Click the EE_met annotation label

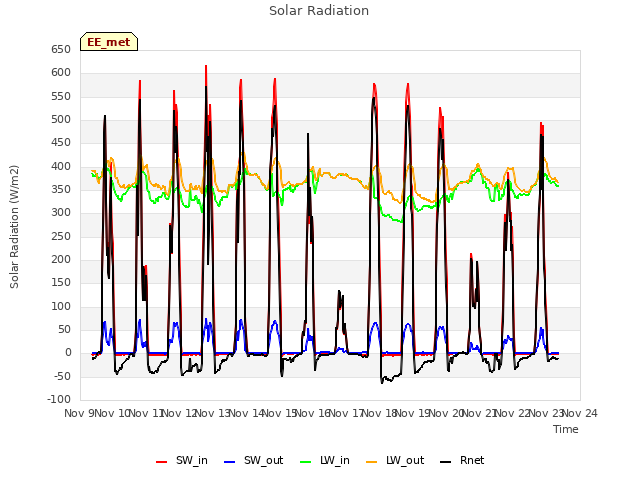point(109,42)
